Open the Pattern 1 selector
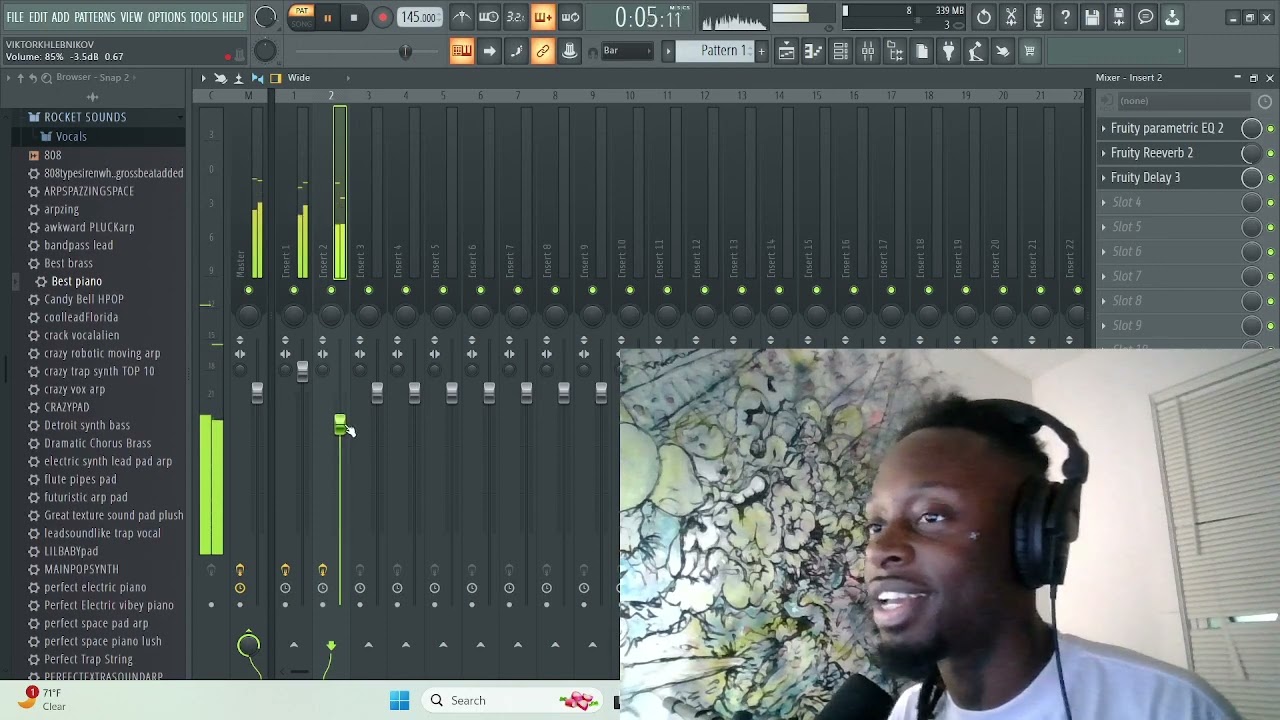Image resolution: width=1280 pixels, height=720 pixels. (x=716, y=51)
